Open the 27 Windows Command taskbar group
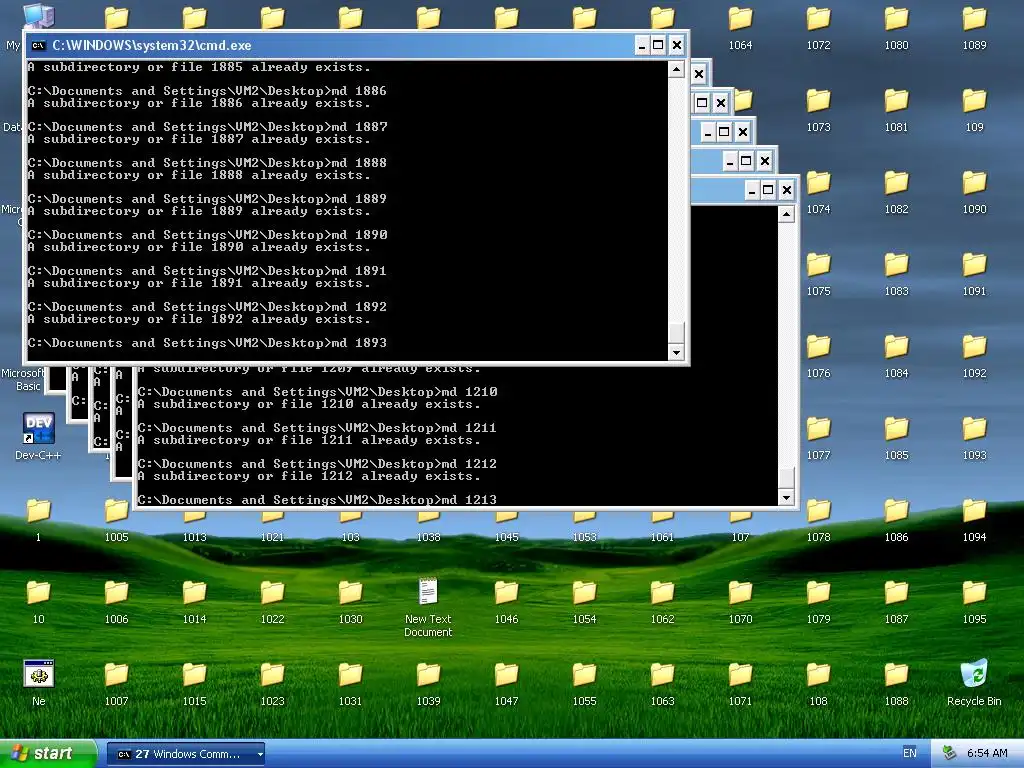Screen dimensions: 1024x768 coord(185,754)
